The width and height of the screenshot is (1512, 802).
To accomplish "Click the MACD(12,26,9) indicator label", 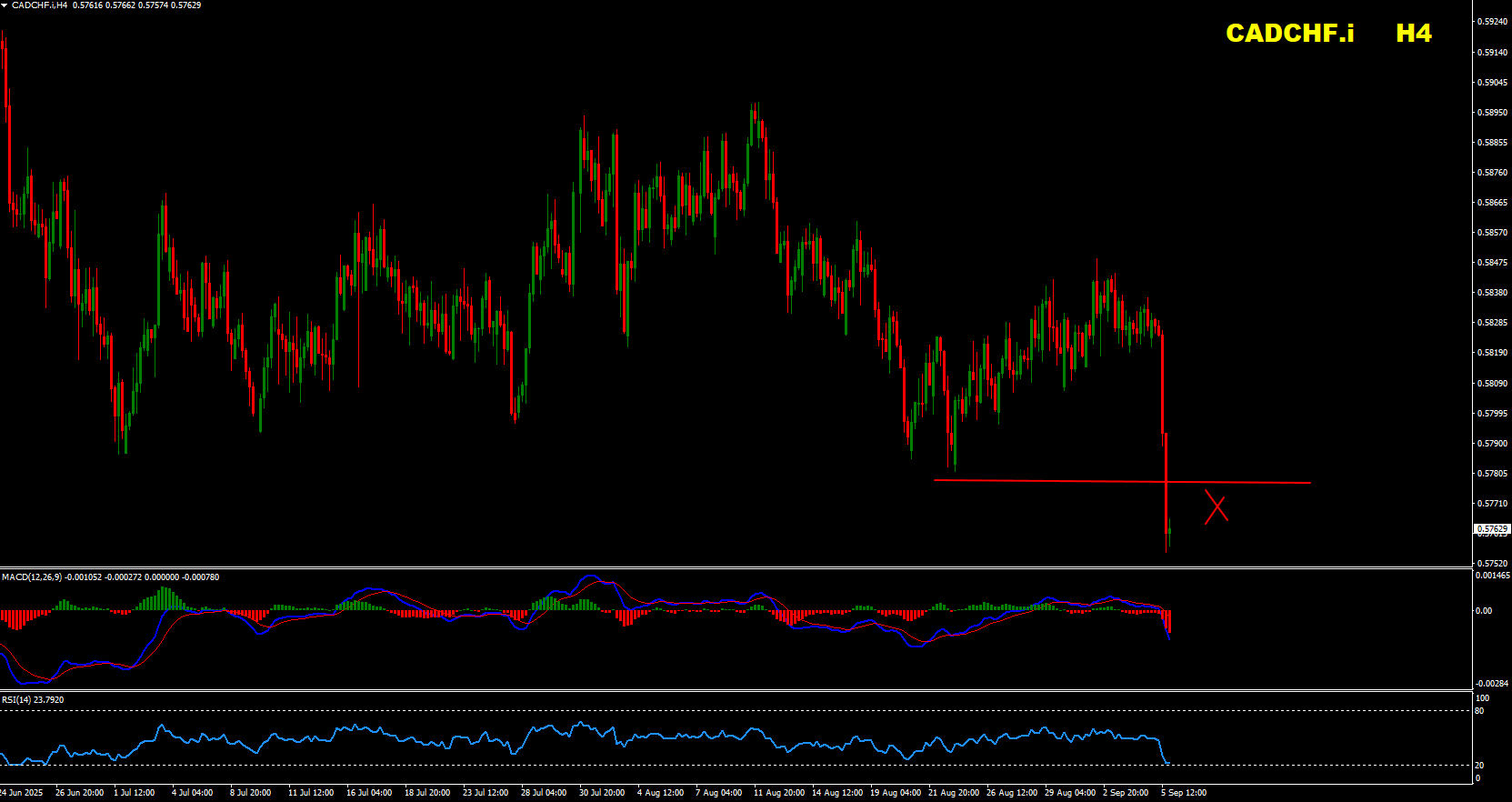I will [32, 577].
